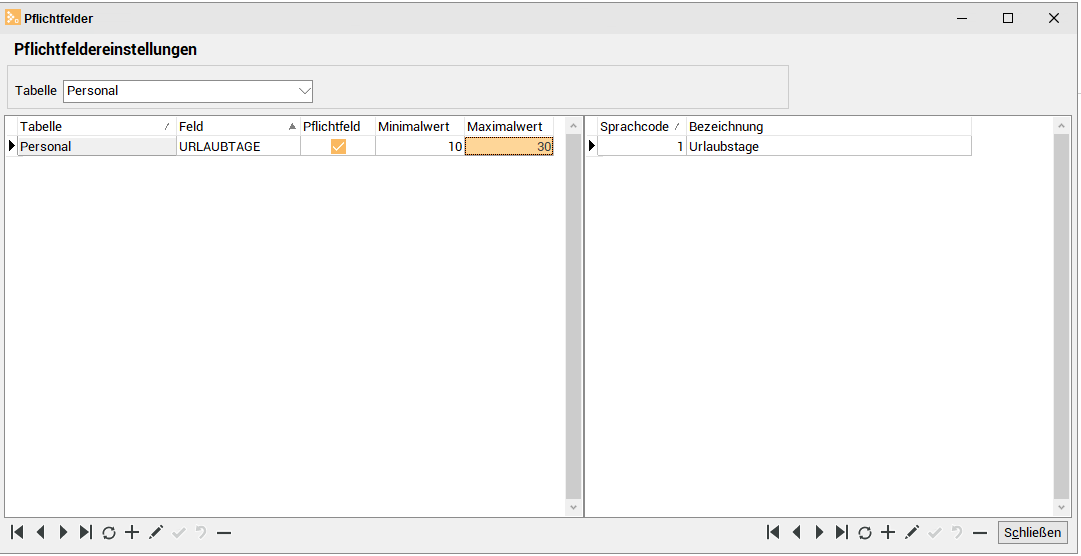This screenshot has height=556, width=1081.
Task: Delete record with left minus icon
Action: point(224,533)
